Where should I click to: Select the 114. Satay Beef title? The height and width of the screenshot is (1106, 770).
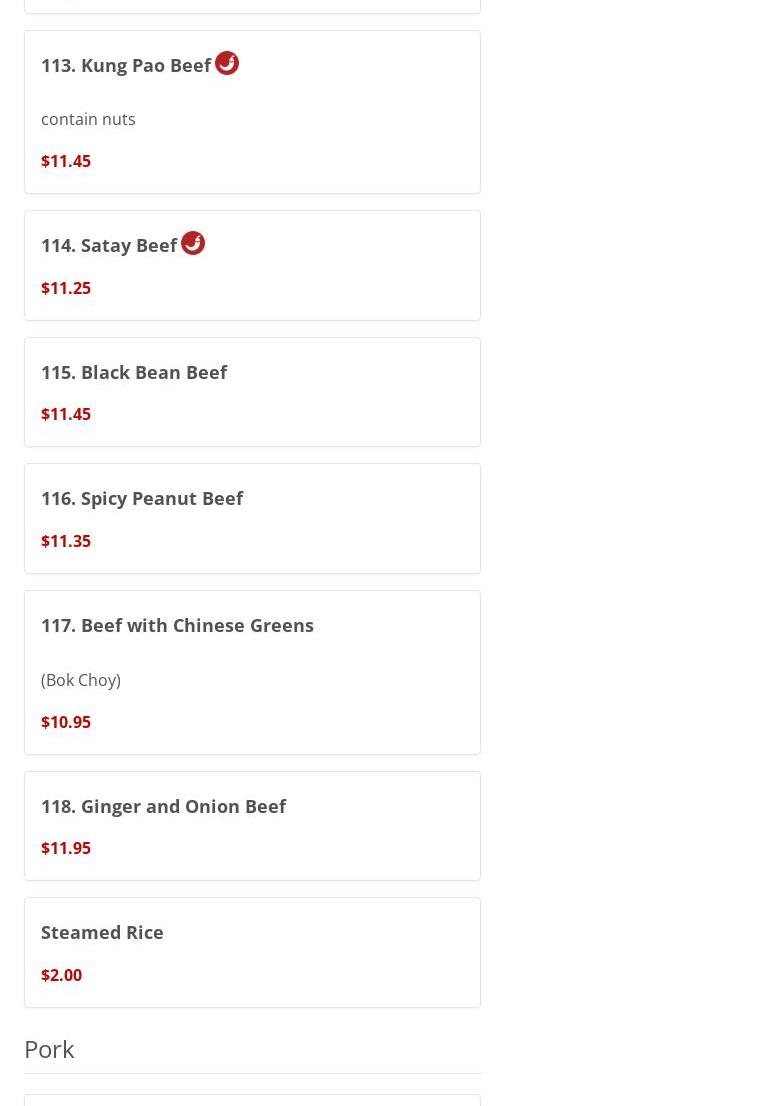[109, 245]
